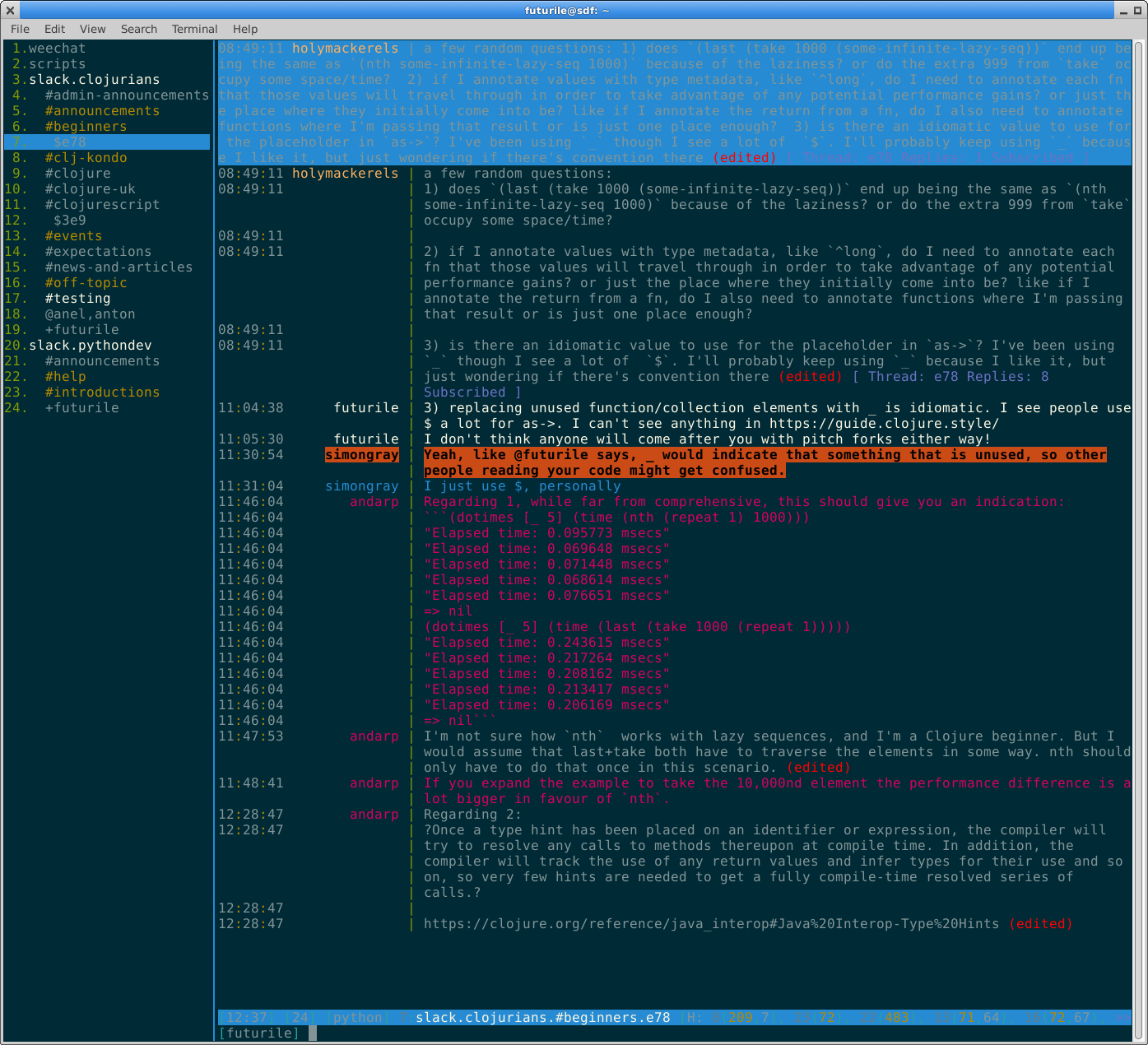The image size is (1148, 1045).
Task: Switch to #admin-announcements channel
Action: click(127, 95)
